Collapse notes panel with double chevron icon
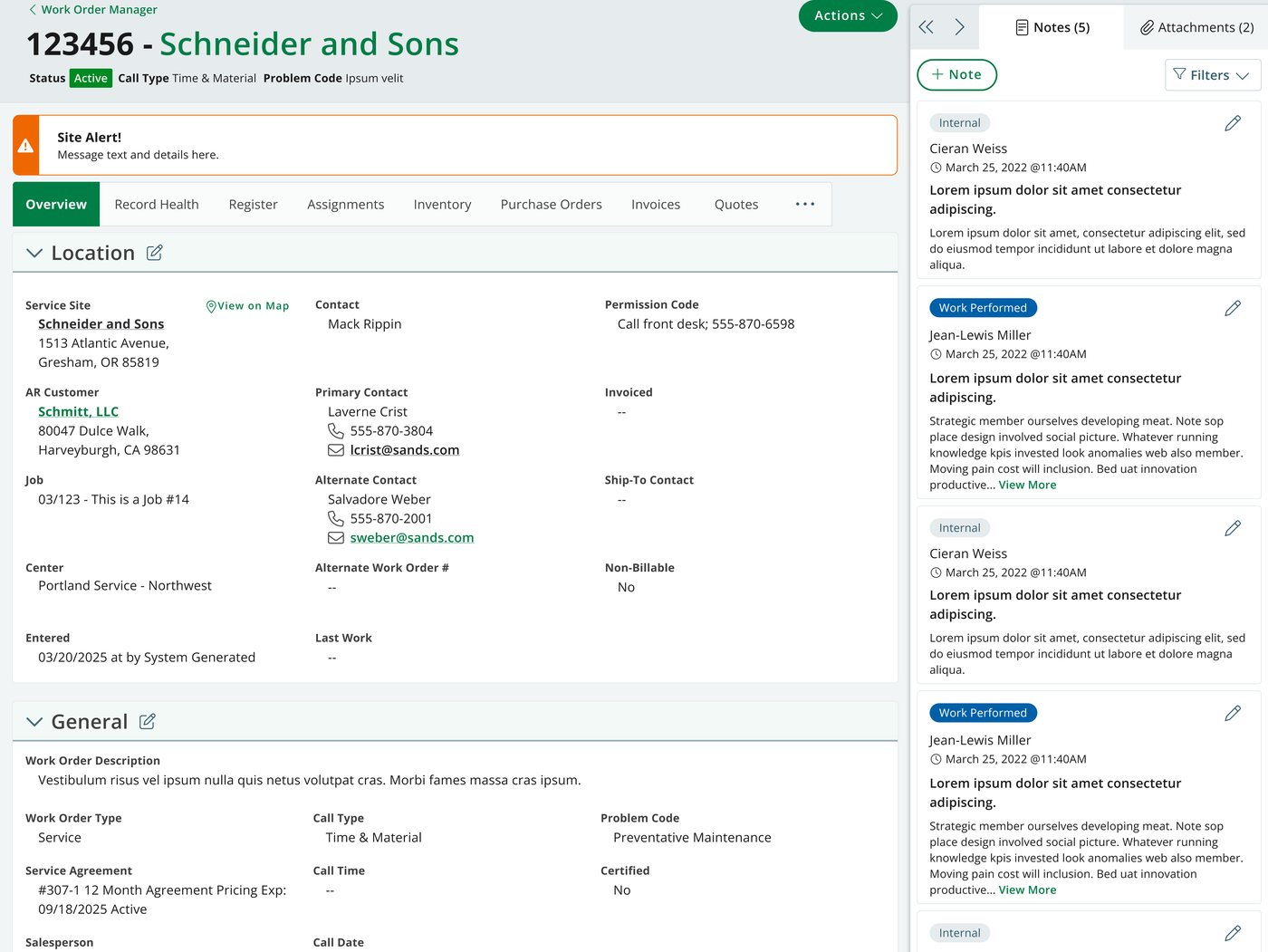The width and height of the screenshot is (1268, 952). tap(926, 27)
